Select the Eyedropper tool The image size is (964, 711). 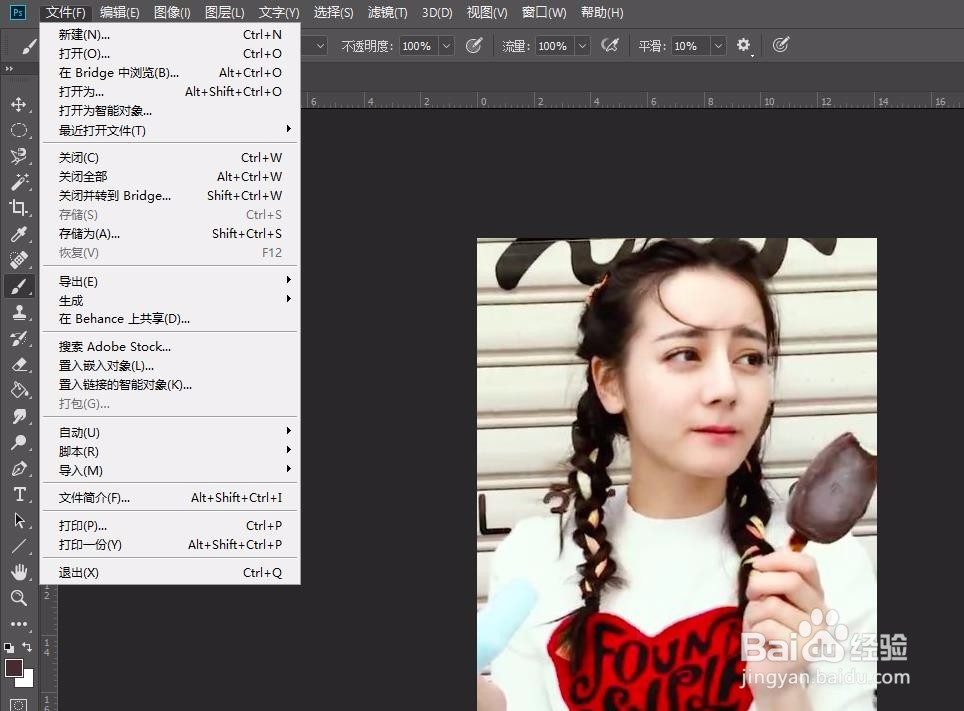pyautogui.click(x=20, y=234)
